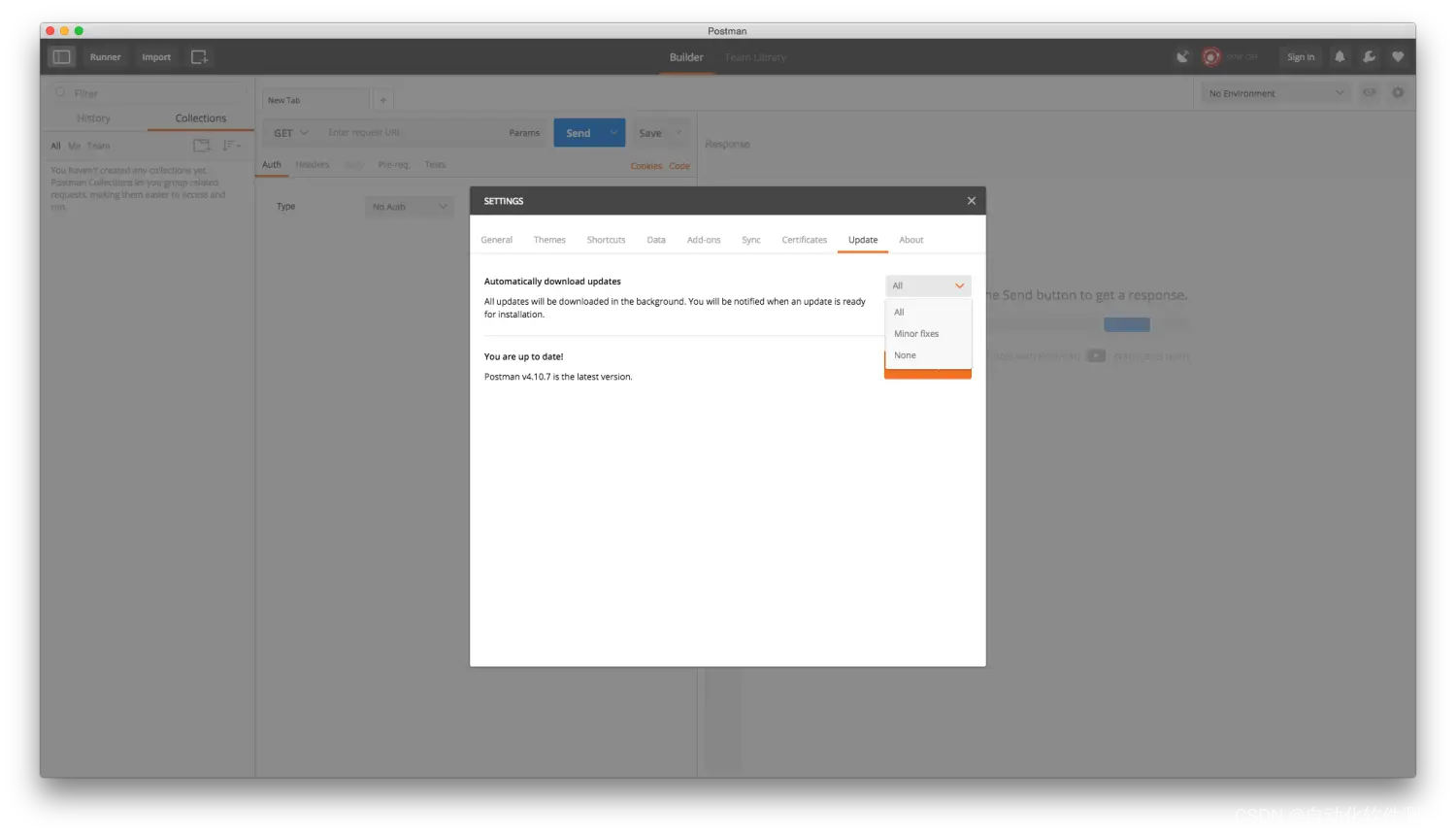Open the Save button dropdown arrow
Viewport: 1456px width, 835px height.
[x=678, y=133]
